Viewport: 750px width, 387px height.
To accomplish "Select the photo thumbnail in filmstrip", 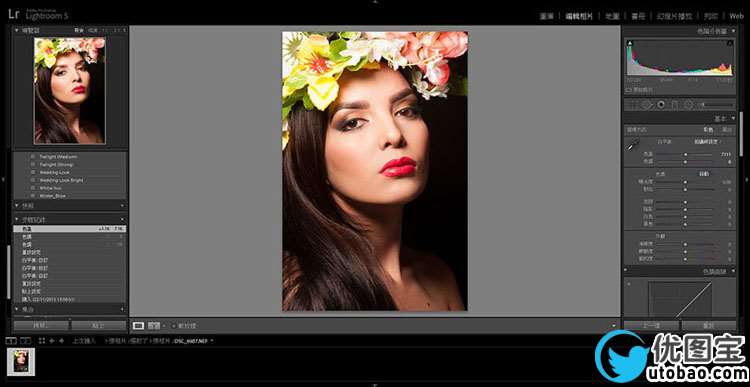I will click(21, 362).
